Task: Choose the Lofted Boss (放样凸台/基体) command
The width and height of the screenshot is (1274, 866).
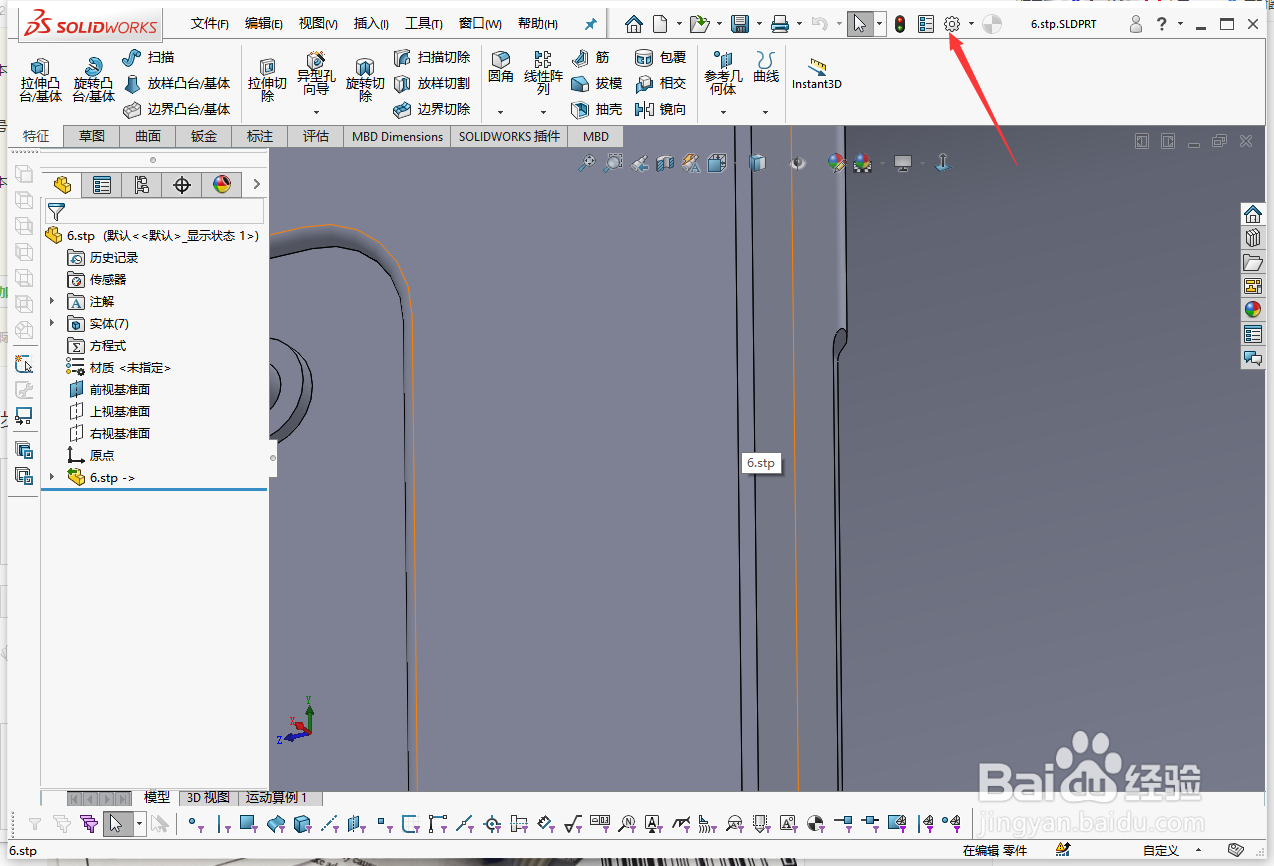Action: tap(177, 84)
